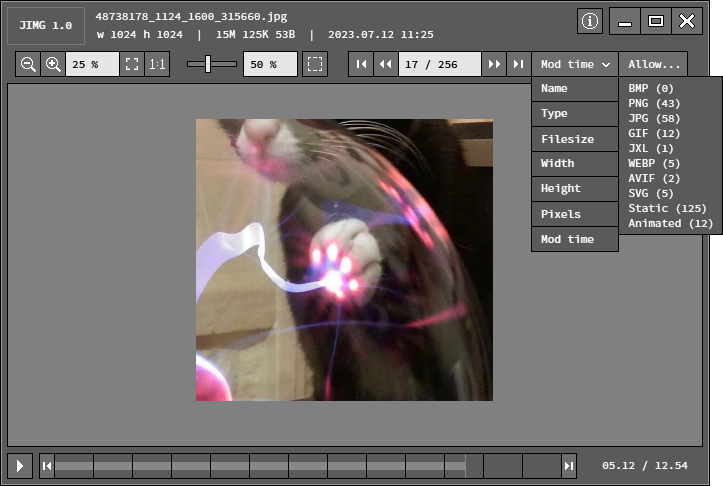The width and height of the screenshot is (723, 486).
Task: Click the zoom in magnifier icon
Action: point(53,64)
